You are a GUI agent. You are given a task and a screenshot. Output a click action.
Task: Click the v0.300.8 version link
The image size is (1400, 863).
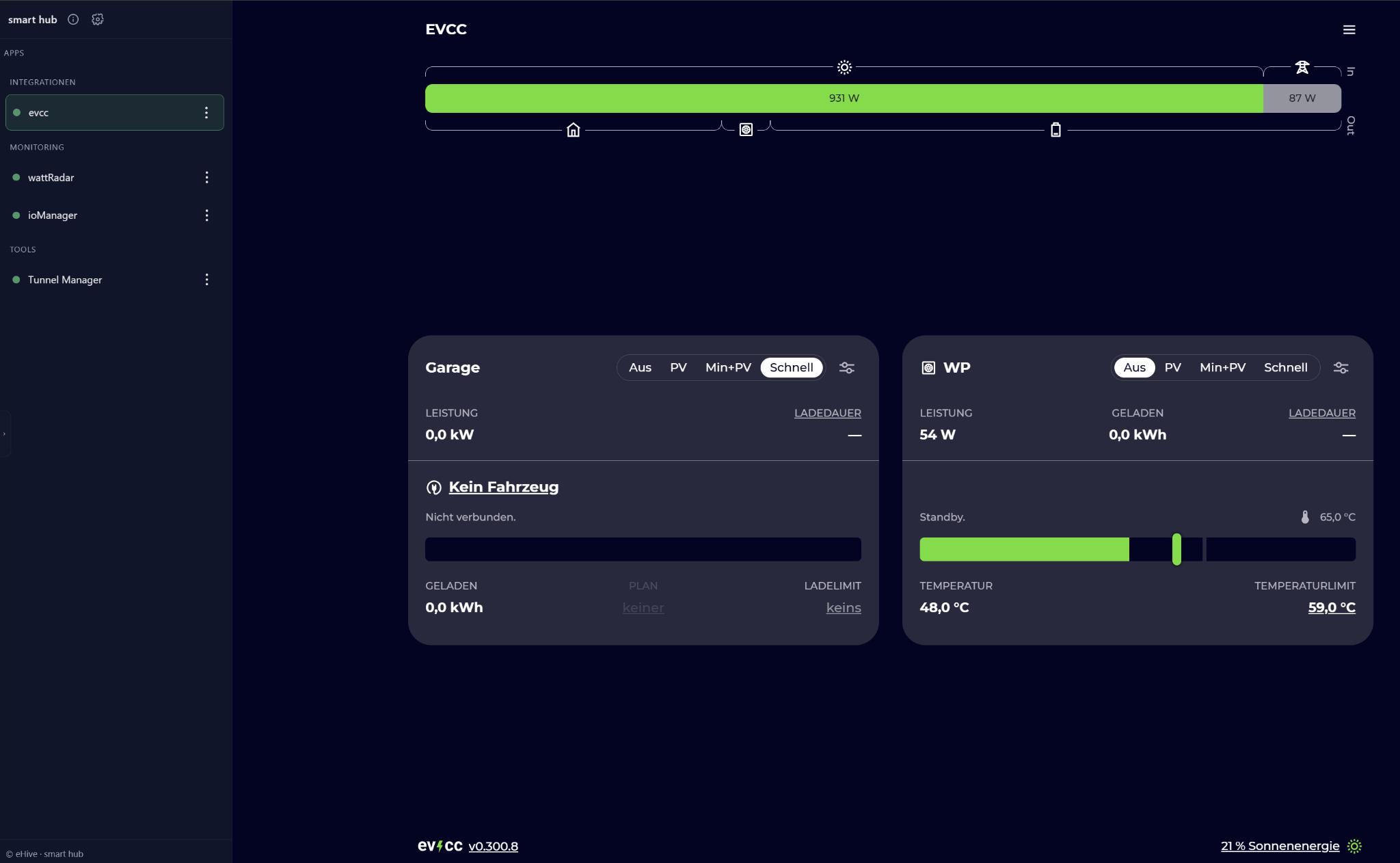coord(494,846)
